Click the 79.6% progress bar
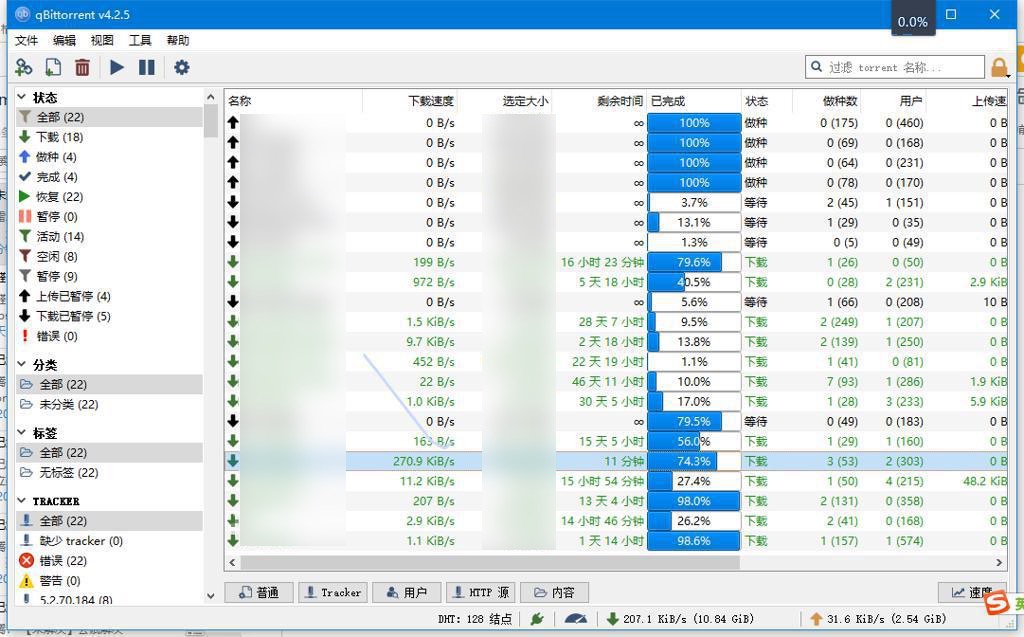Image resolution: width=1024 pixels, height=637 pixels. pyautogui.click(x=694, y=262)
